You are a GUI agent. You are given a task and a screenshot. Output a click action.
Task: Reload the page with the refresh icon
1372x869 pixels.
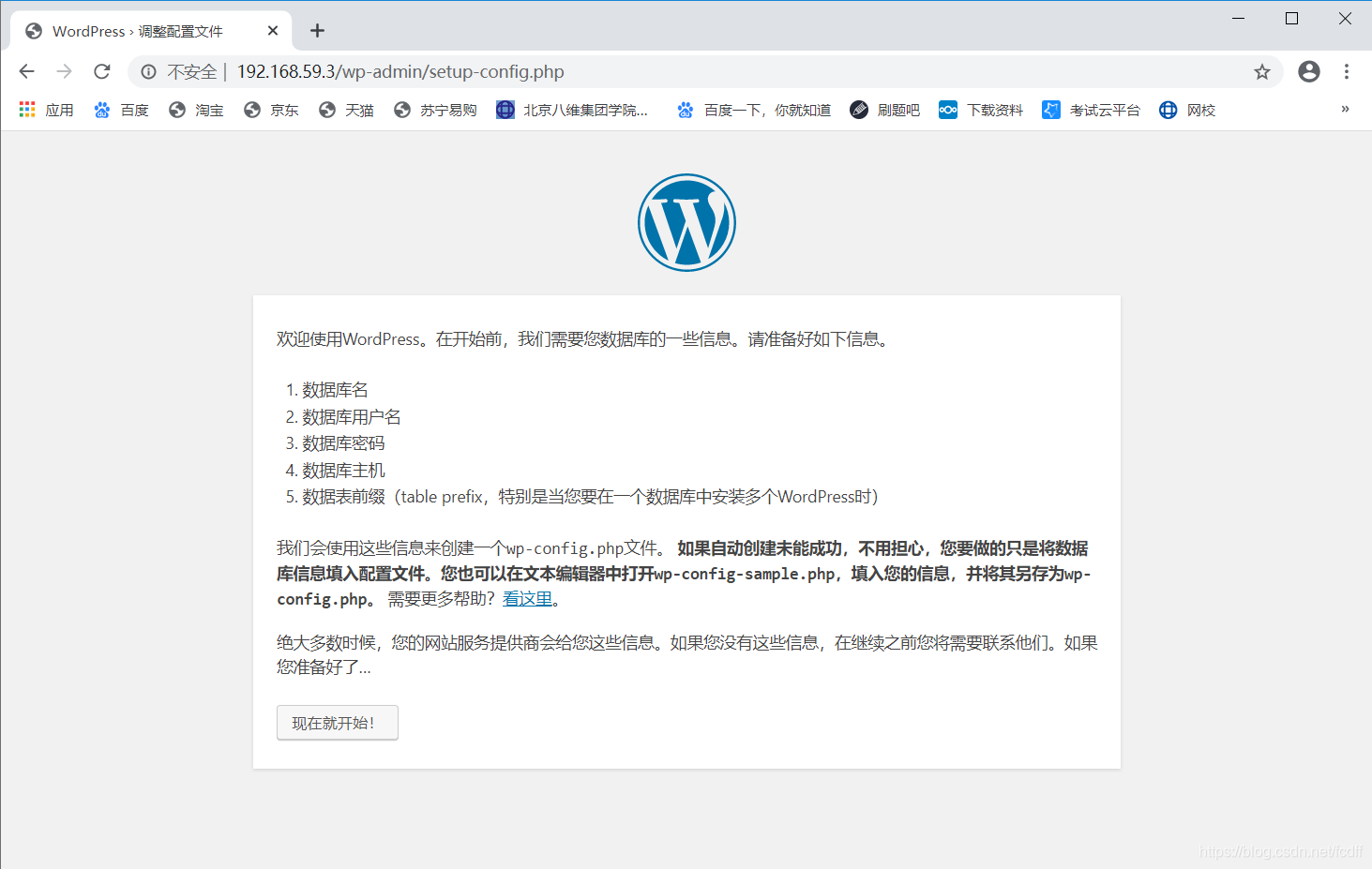pos(102,71)
